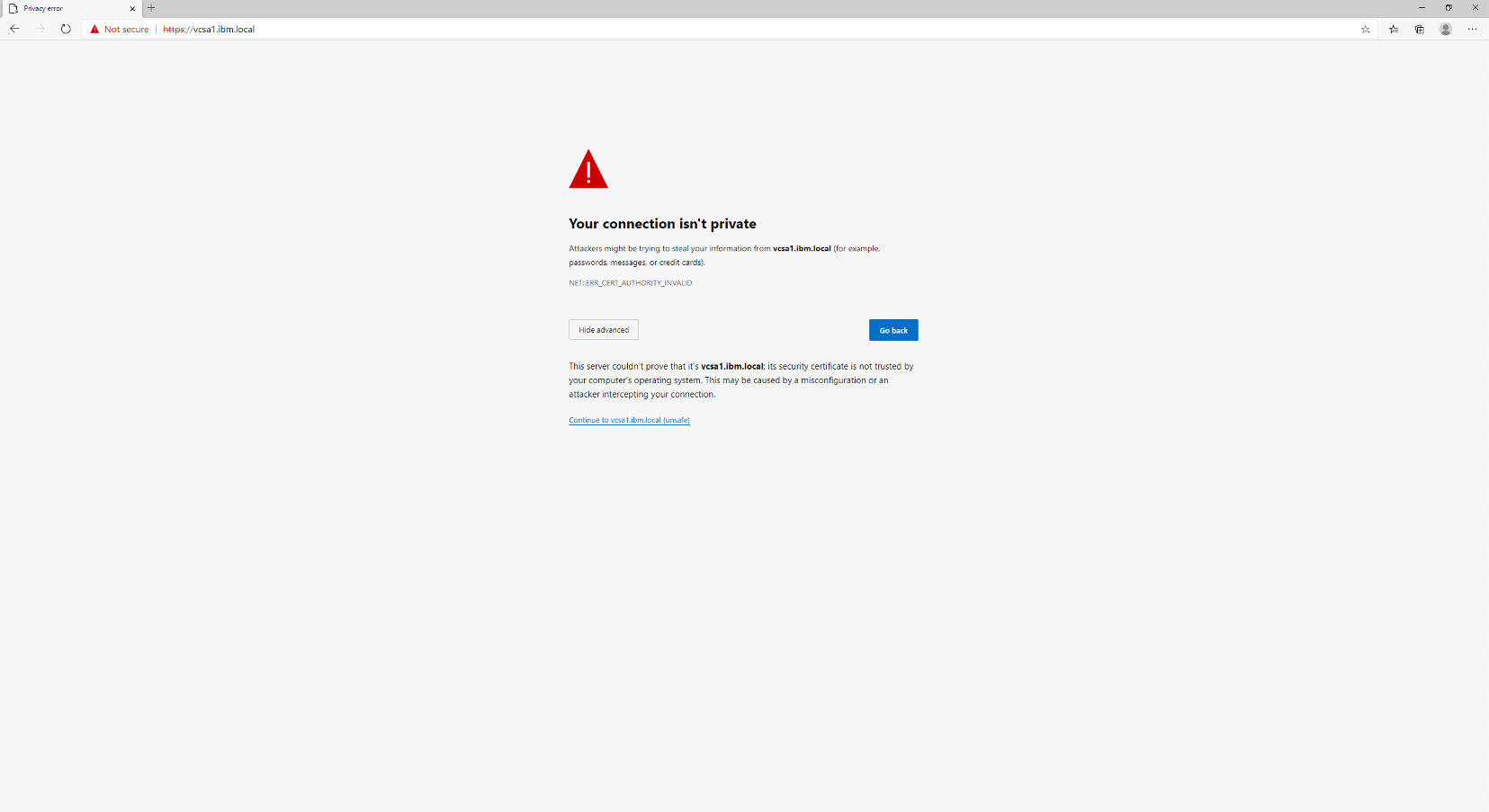Click the Not secure warning indicator
Image resolution: width=1489 pixels, height=812 pixels.
(120, 29)
